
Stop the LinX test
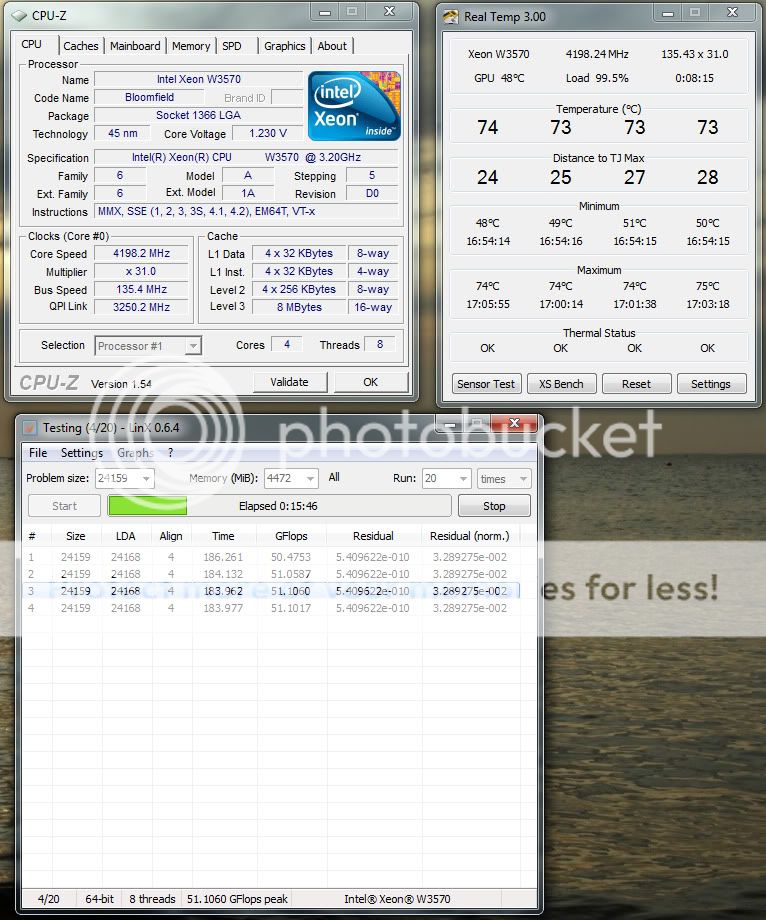(494, 506)
